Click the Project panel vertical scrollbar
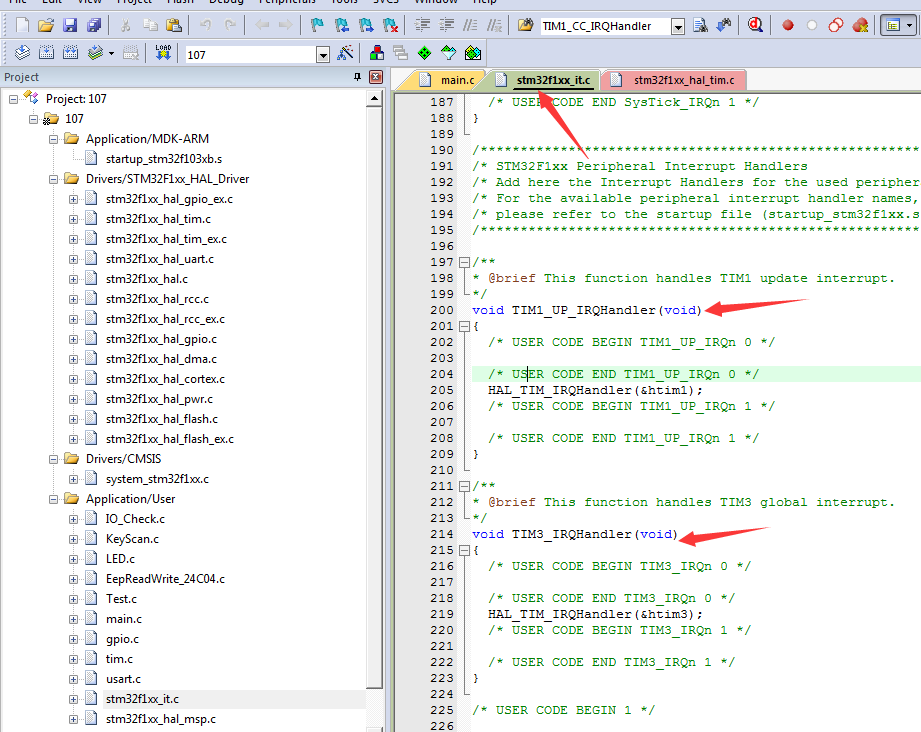921x732 pixels. tap(375, 400)
